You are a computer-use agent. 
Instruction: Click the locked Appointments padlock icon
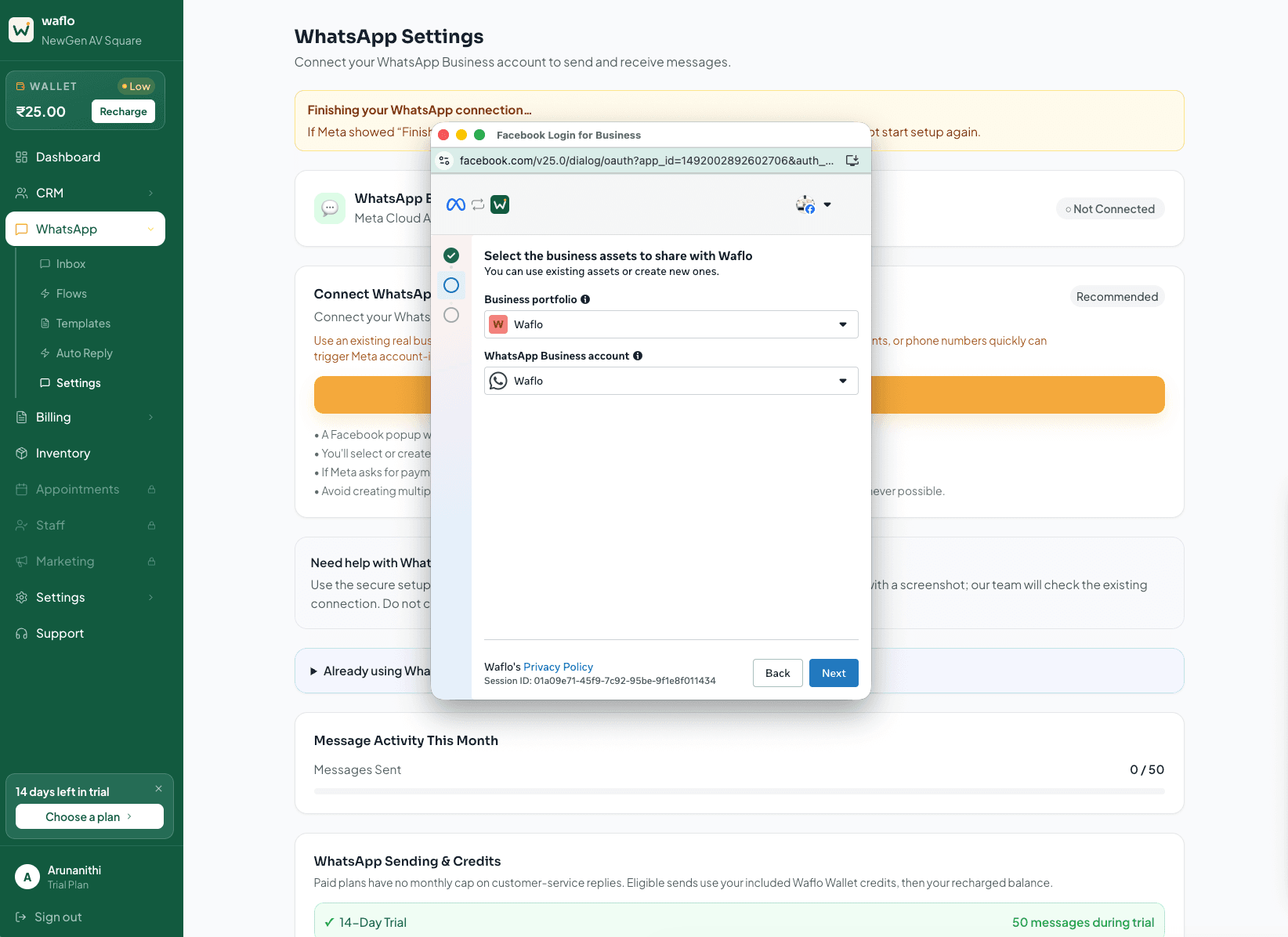tap(151, 489)
